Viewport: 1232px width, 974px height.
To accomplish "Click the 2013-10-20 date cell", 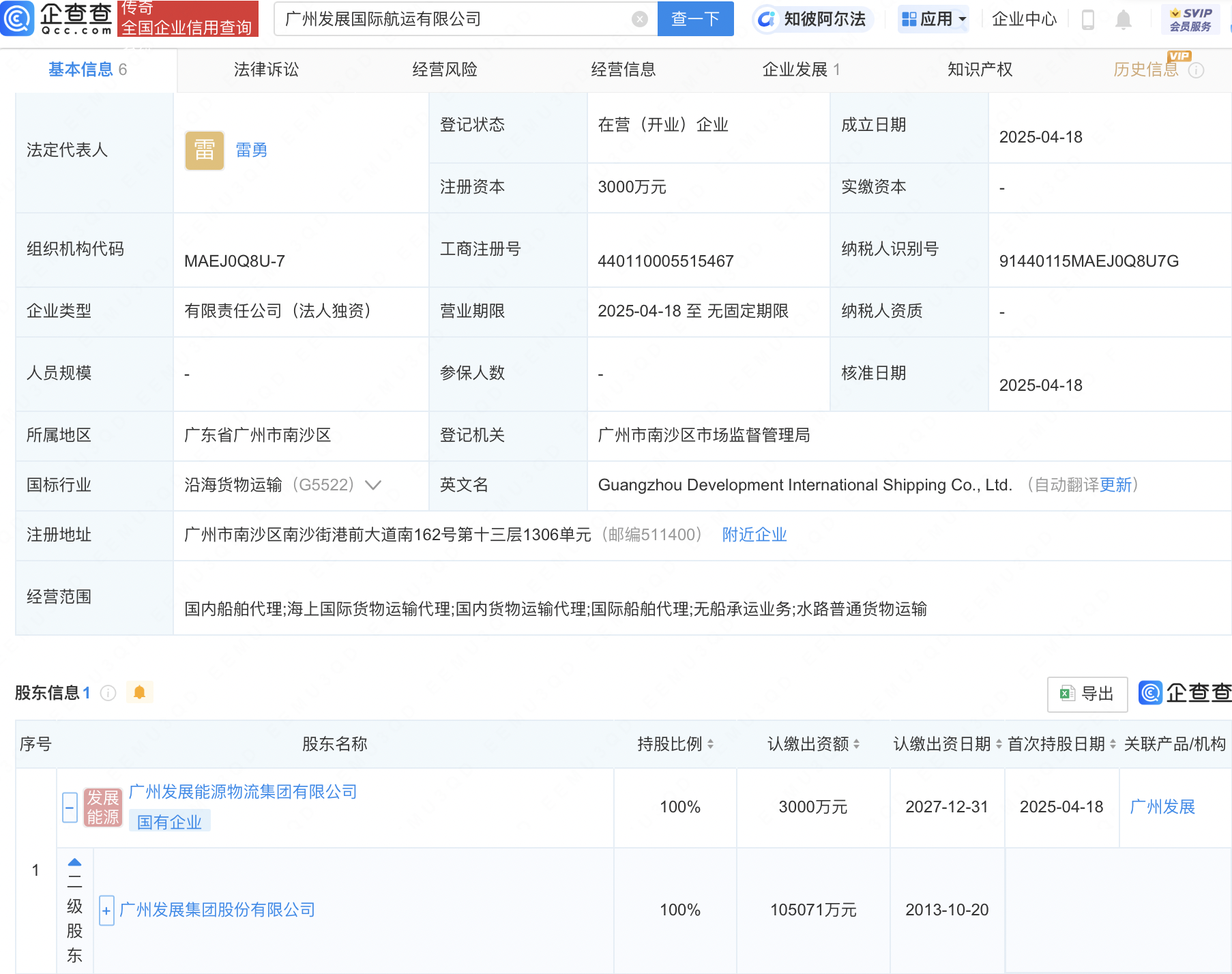I will click(x=947, y=910).
